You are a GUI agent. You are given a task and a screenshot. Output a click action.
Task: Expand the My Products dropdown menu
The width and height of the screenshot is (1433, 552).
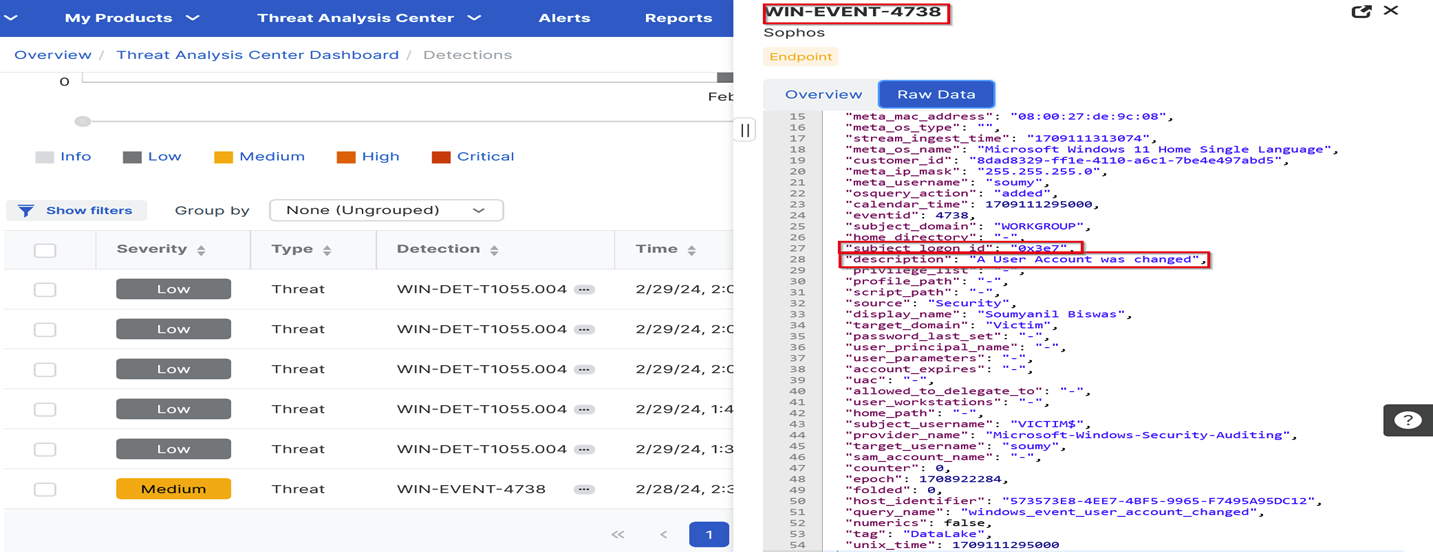point(132,18)
